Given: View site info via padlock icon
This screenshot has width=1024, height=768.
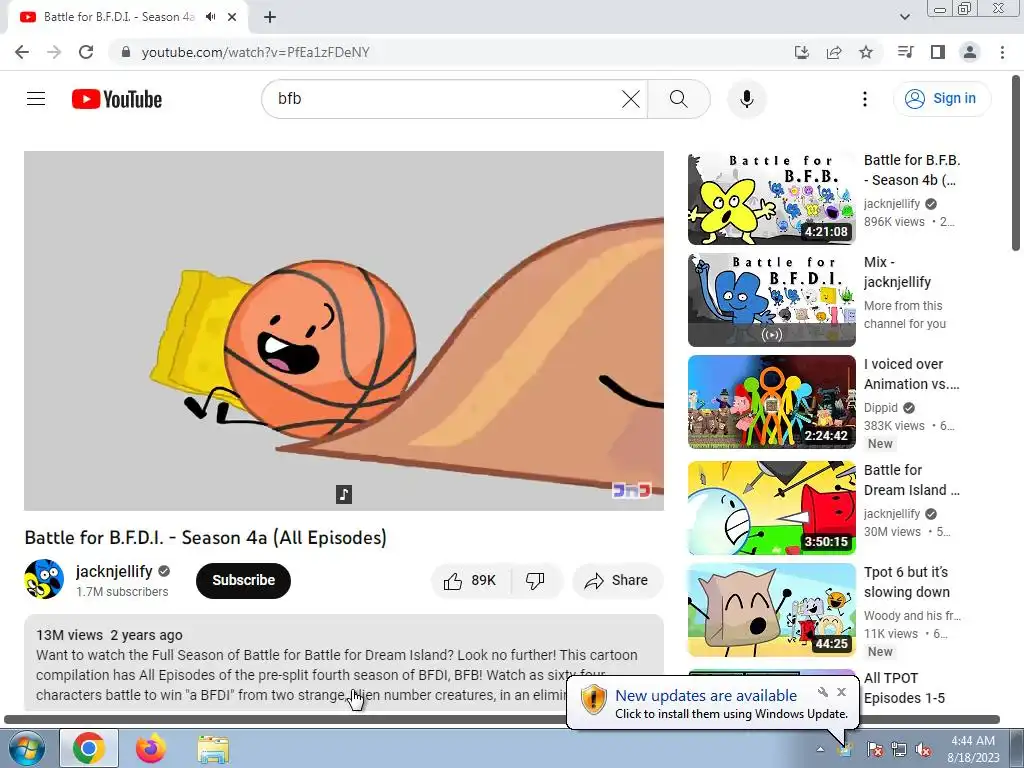Looking at the screenshot, I should (x=126, y=52).
